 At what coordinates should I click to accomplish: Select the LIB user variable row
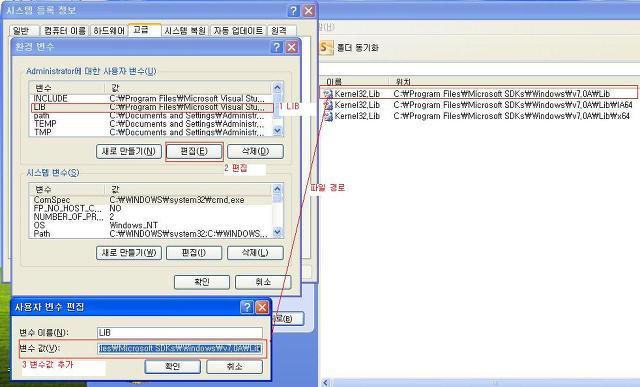[x=150, y=107]
